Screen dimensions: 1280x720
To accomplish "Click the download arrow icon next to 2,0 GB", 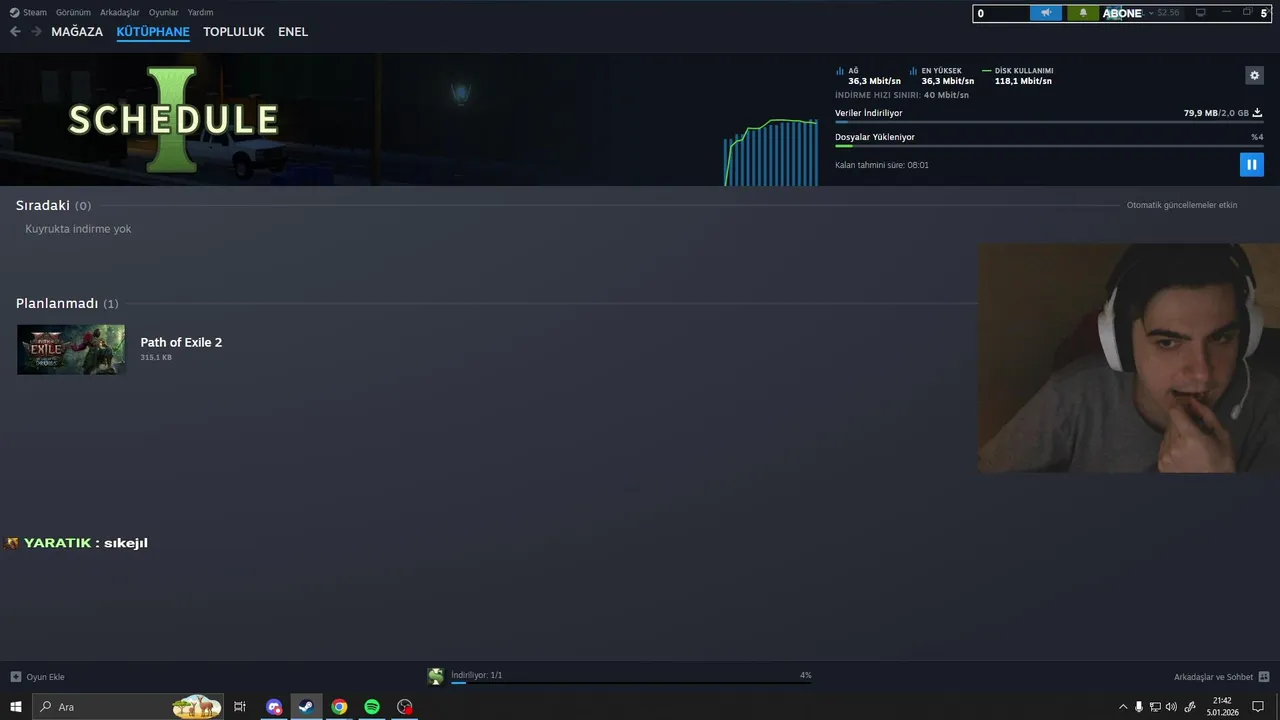I will pos(1257,113).
